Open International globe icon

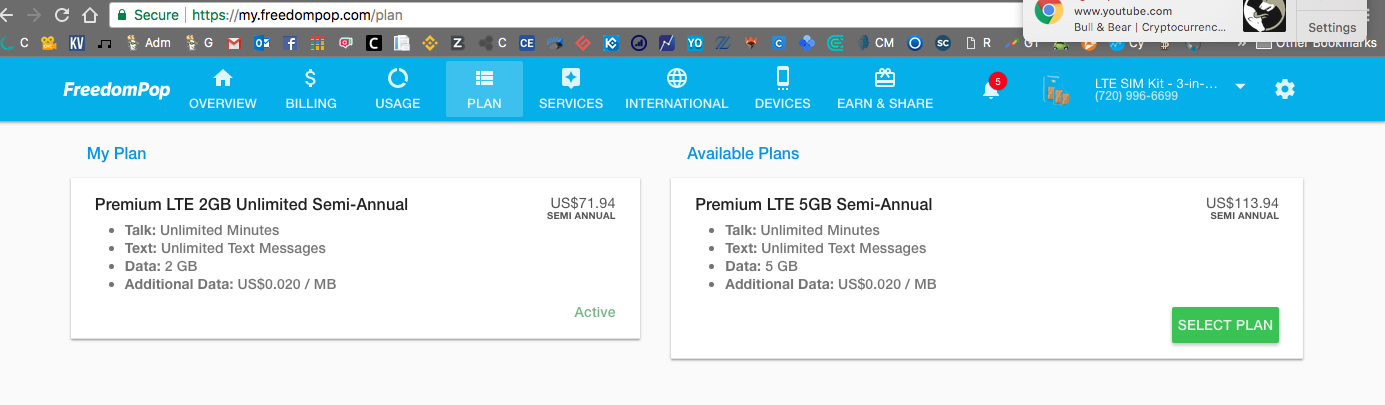coord(677,78)
